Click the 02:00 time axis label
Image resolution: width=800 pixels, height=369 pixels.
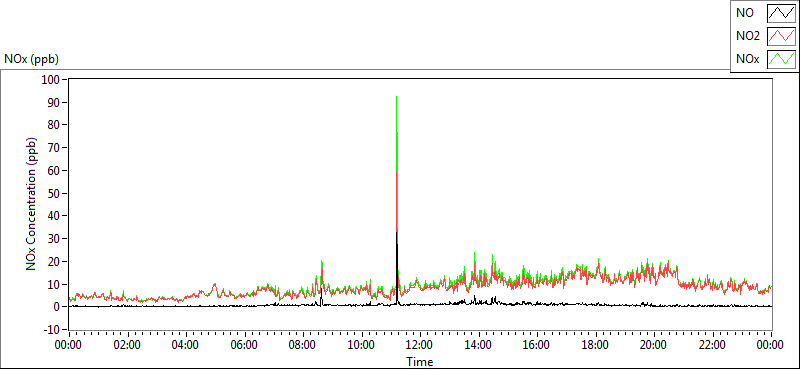127,345
